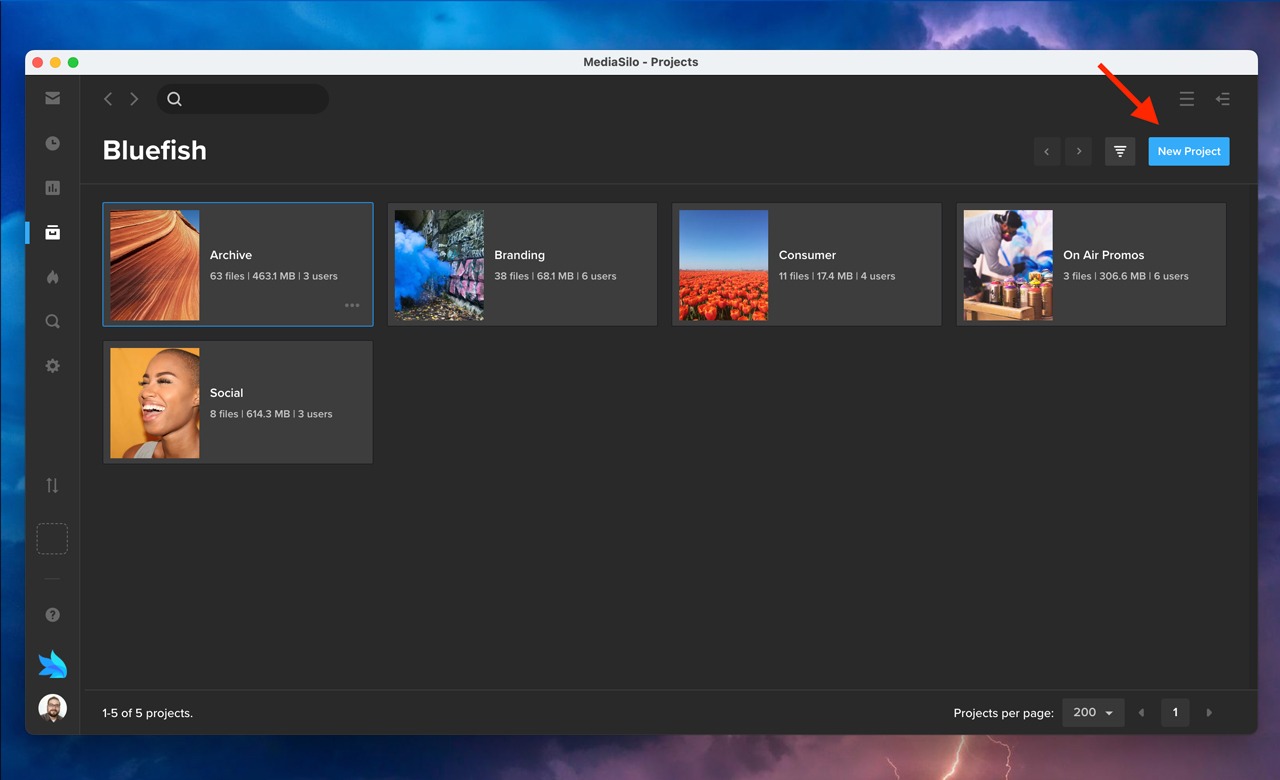Open the analytics bar chart icon
1280x780 pixels.
pos(52,188)
